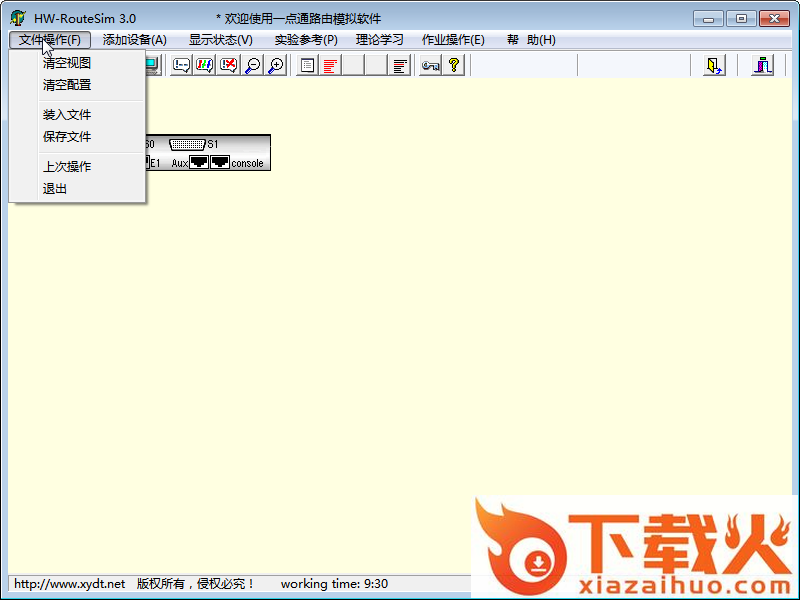Image resolution: width=800 pixels, height=600 pixels.
Task: Click the router's console port
Action: [x=220, y=162]
